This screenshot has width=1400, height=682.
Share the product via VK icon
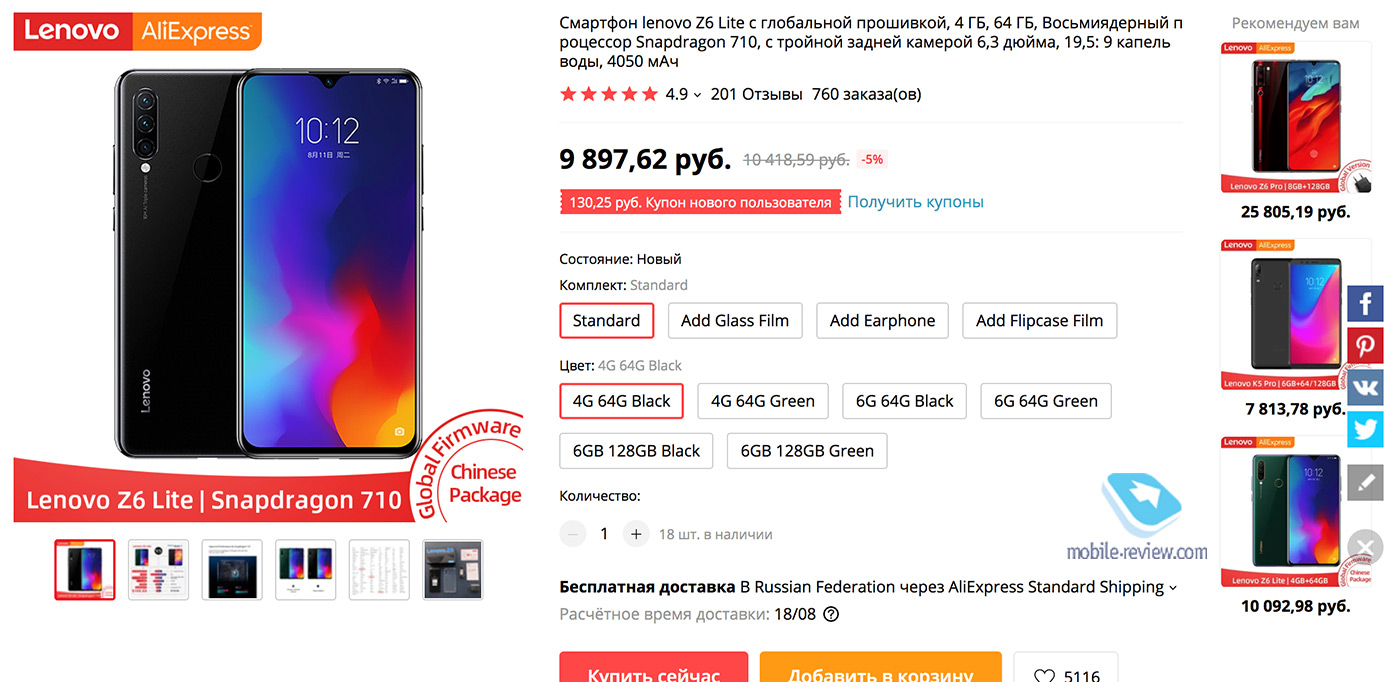pyautogui.click(x=1365, y=387)
